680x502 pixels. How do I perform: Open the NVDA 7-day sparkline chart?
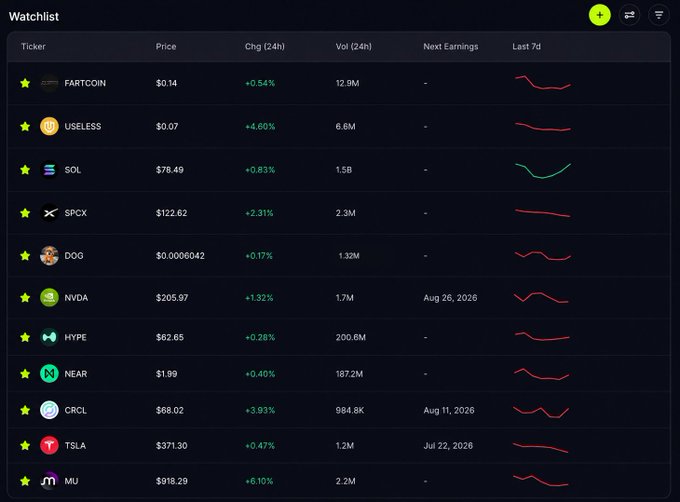[541, 297]
